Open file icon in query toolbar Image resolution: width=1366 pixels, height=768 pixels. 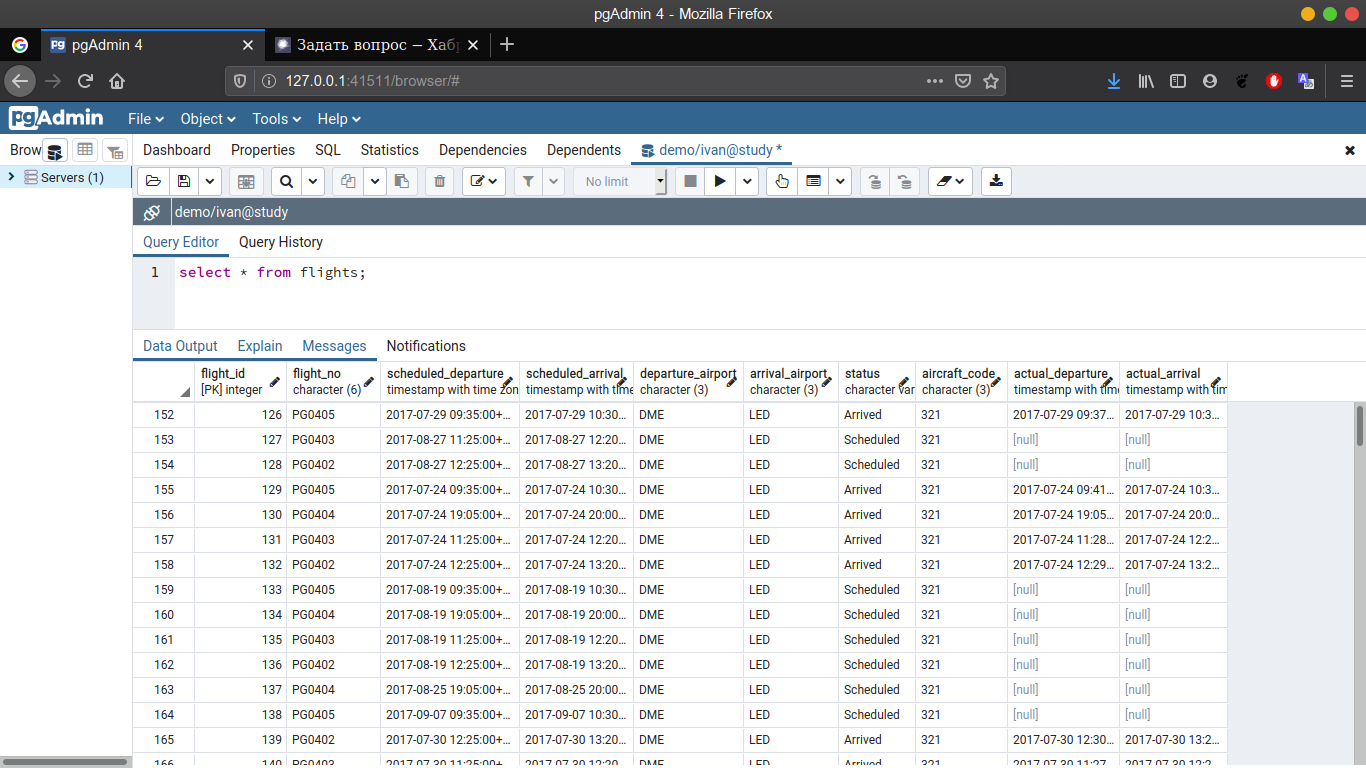coord(153,181)
